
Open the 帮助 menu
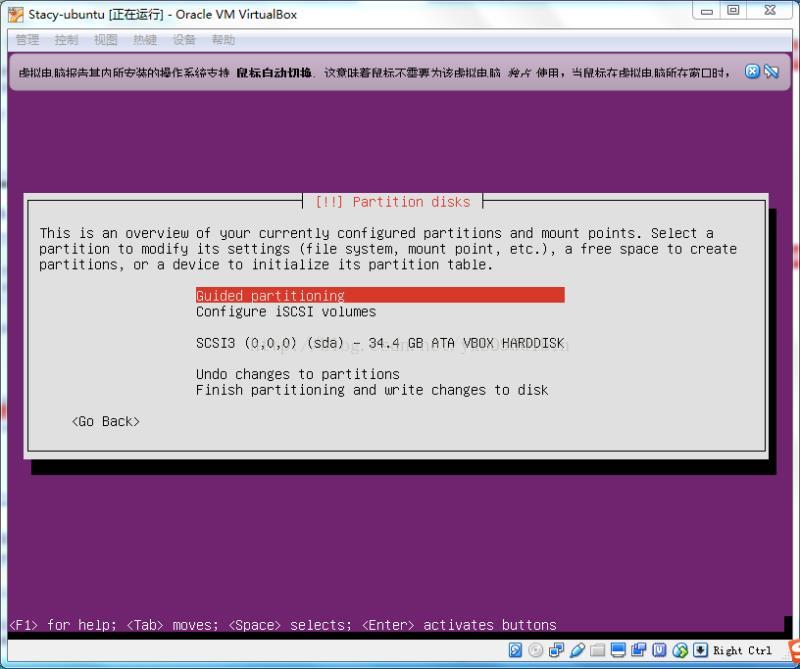[223, 40]
